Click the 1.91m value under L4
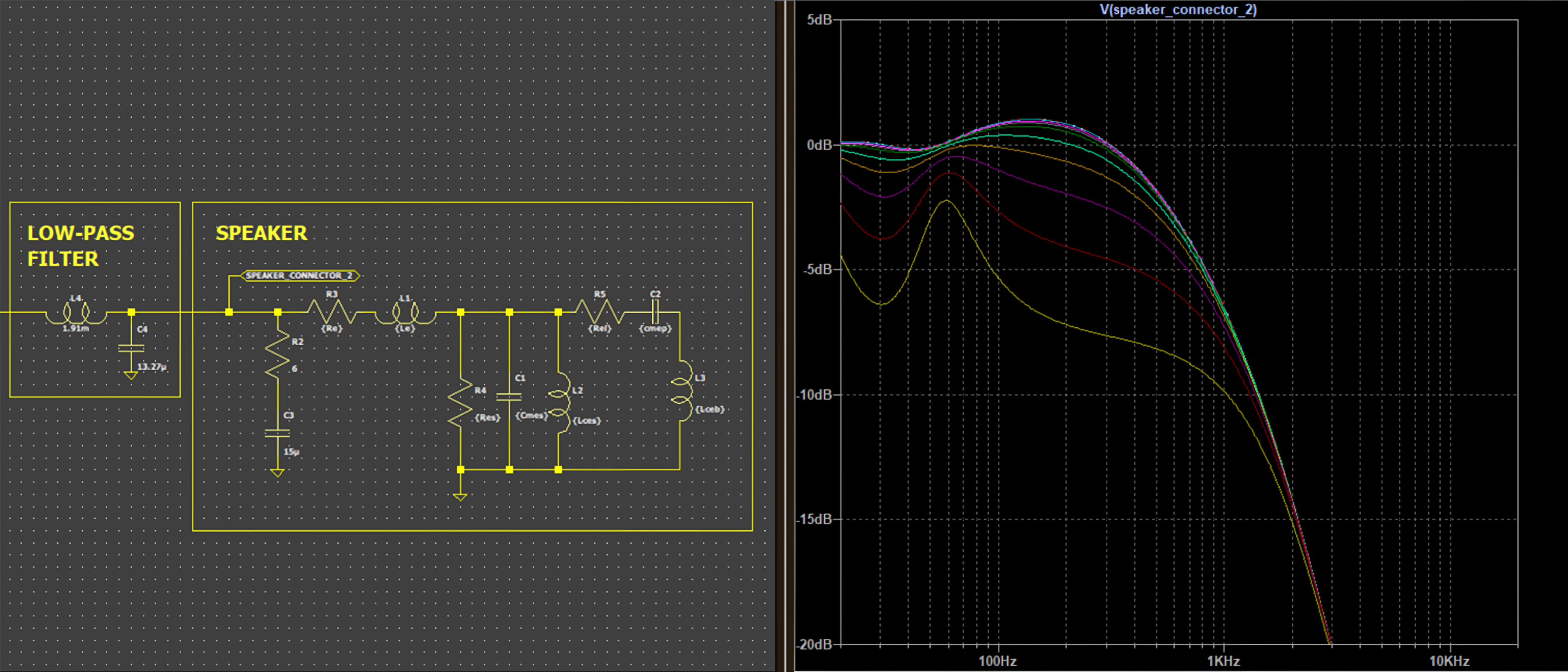1568x672 pixels. pos(76,329)
